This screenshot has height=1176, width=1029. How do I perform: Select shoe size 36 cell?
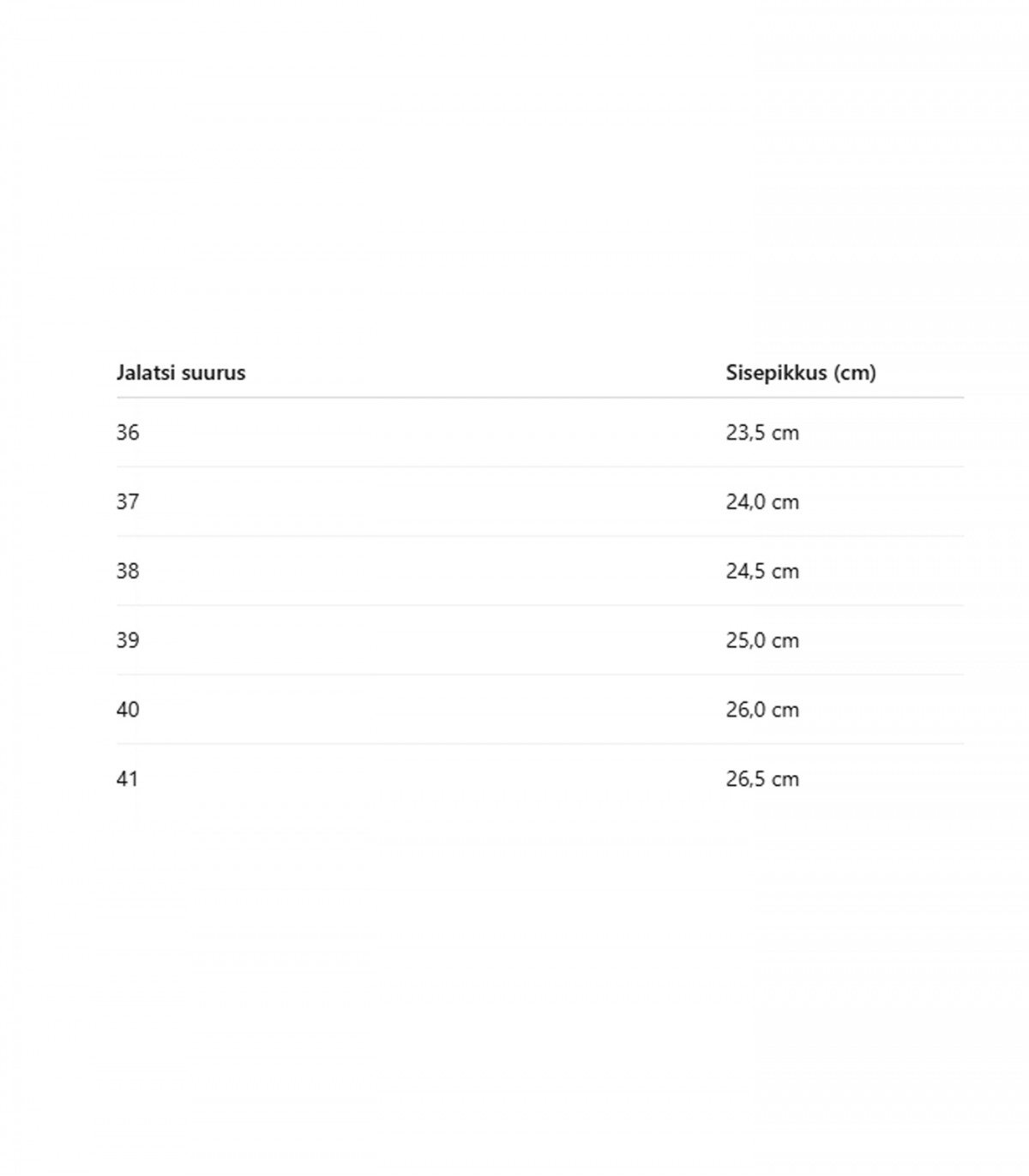[128, 433]
